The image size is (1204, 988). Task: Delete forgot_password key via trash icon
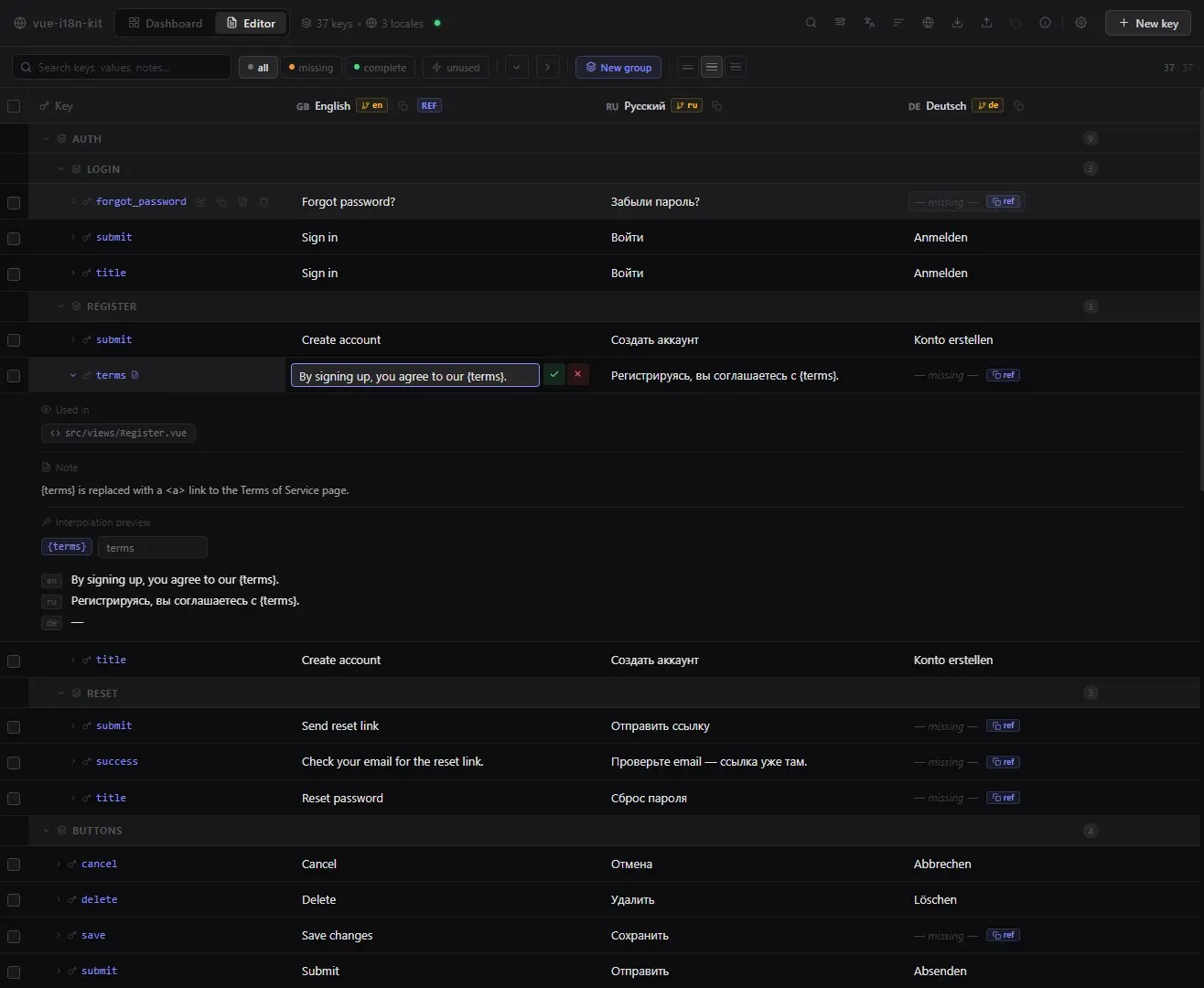(263, 202)
